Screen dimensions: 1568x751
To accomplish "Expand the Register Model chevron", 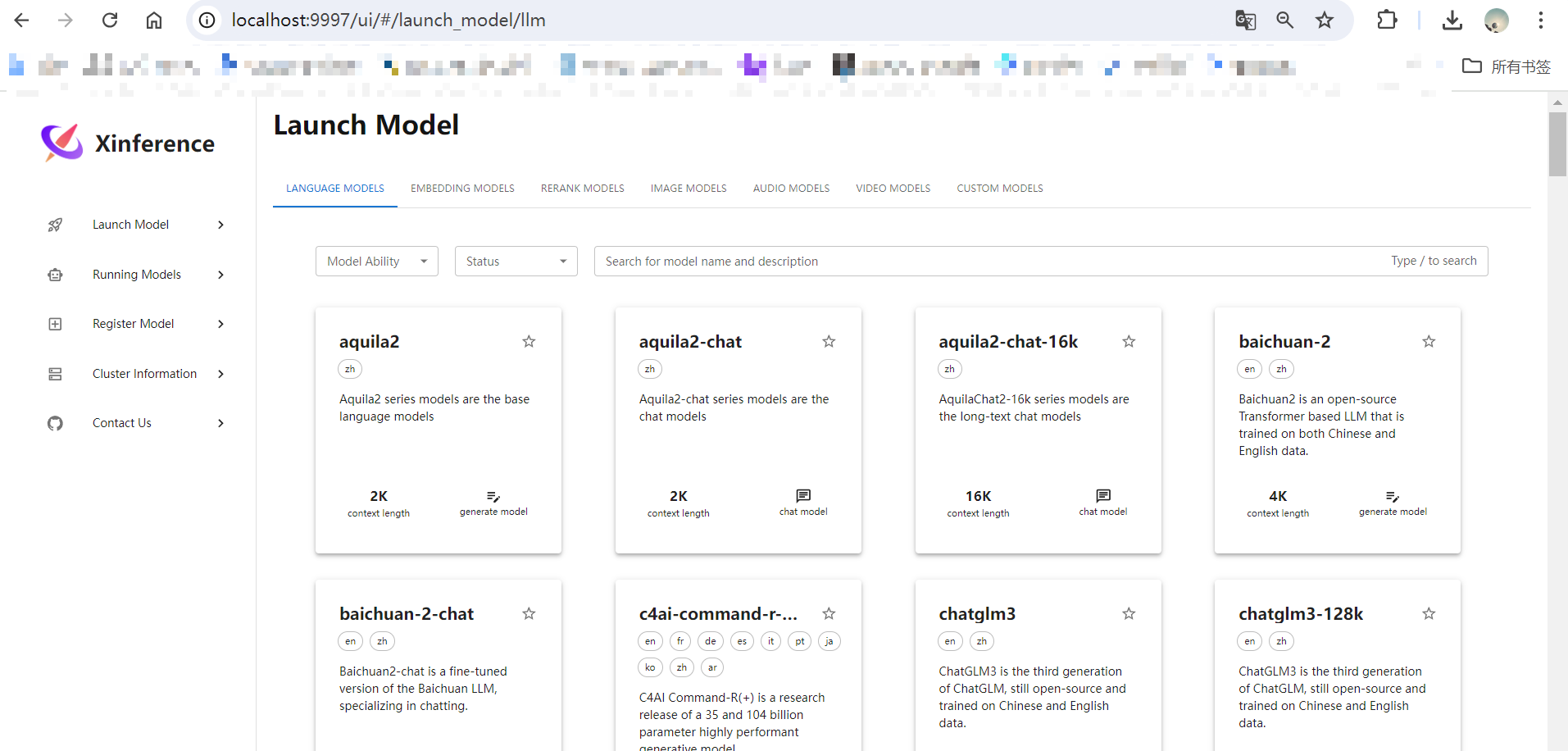I will [220, 324].
